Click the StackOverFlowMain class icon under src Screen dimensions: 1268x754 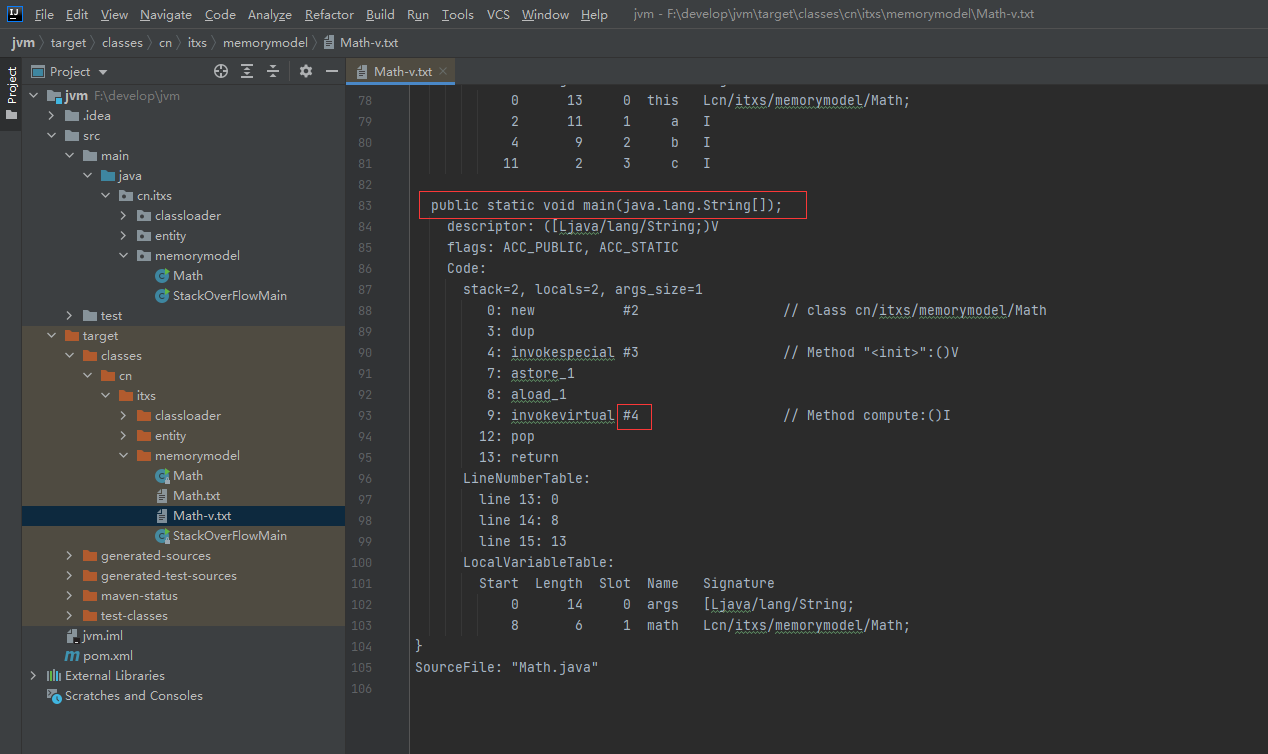click(162, 296)
